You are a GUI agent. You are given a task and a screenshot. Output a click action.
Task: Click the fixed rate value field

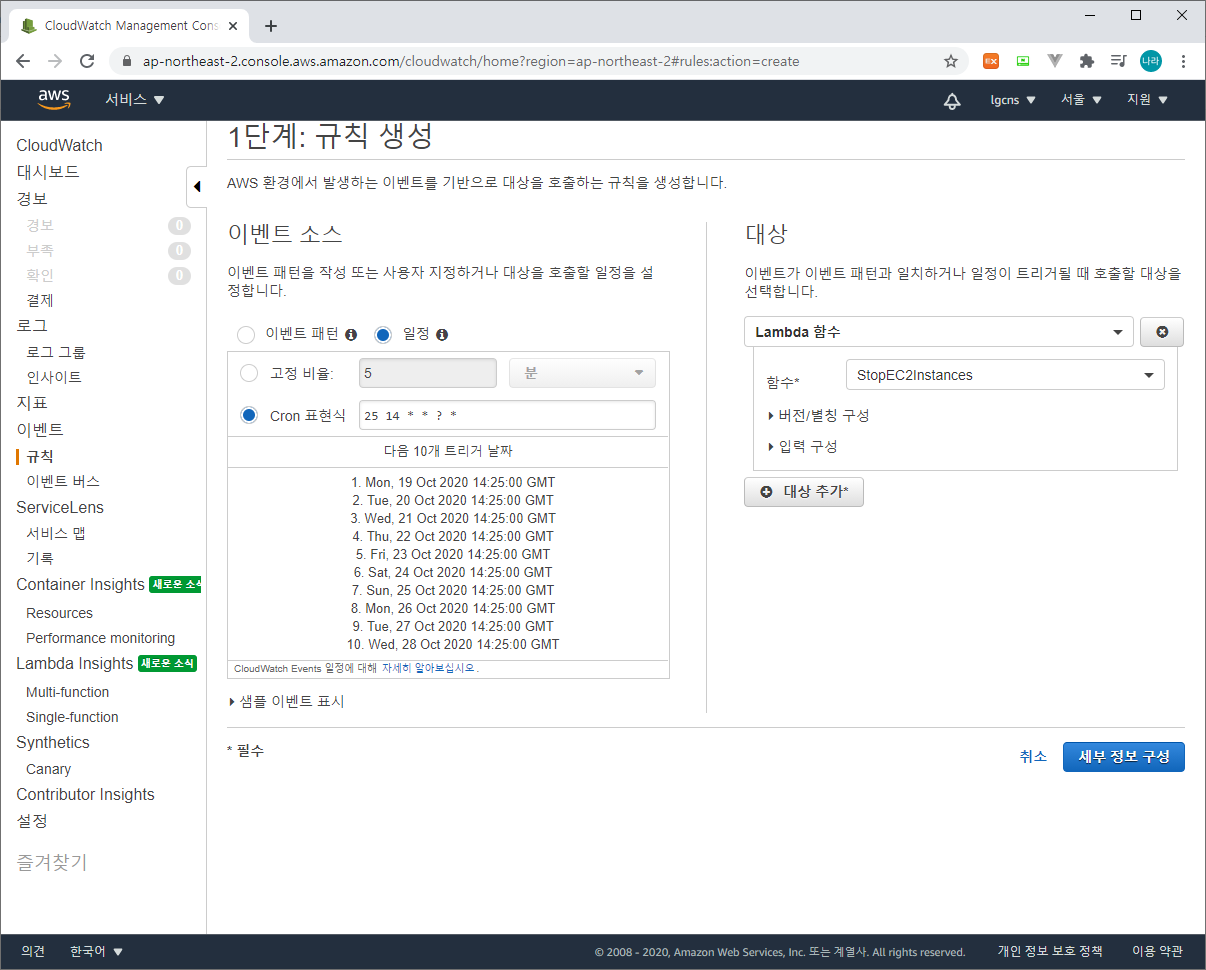point(428,373)
